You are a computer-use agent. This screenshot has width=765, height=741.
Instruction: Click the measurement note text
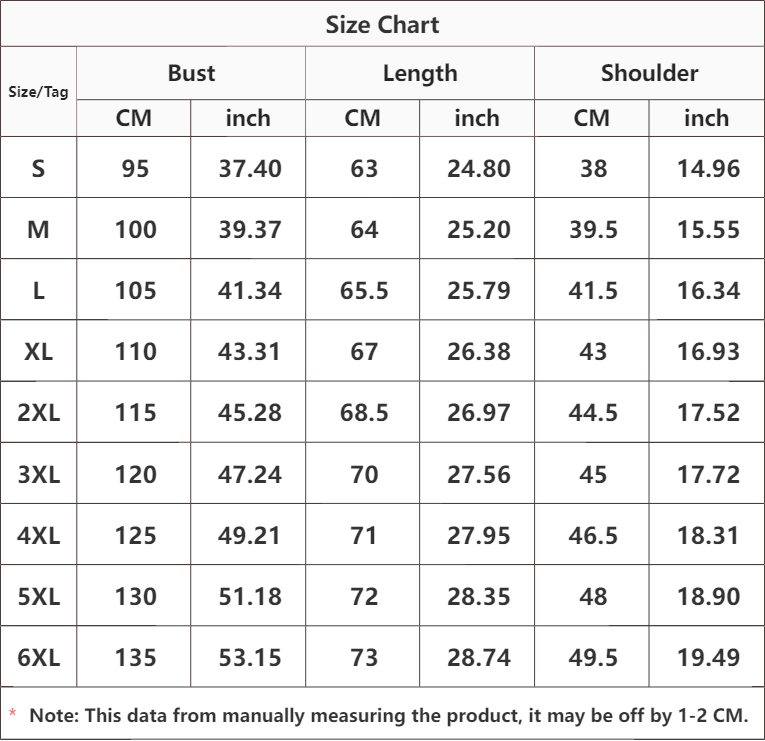coord(388,716)
